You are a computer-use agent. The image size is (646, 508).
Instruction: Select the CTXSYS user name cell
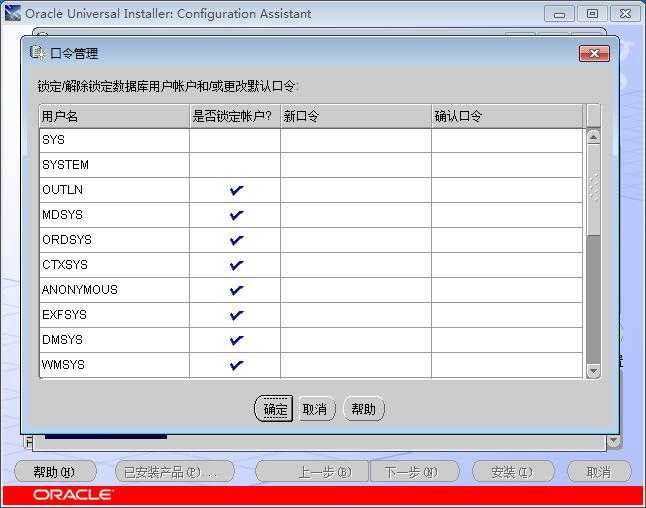point(114,265)
